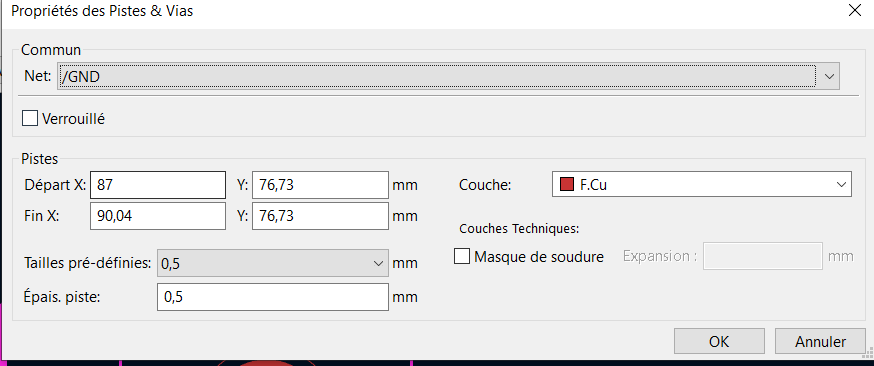Screen dimensions: 874x366
Task: Enable the Verrouillé checkbox
Action: [x=30, y=119]
